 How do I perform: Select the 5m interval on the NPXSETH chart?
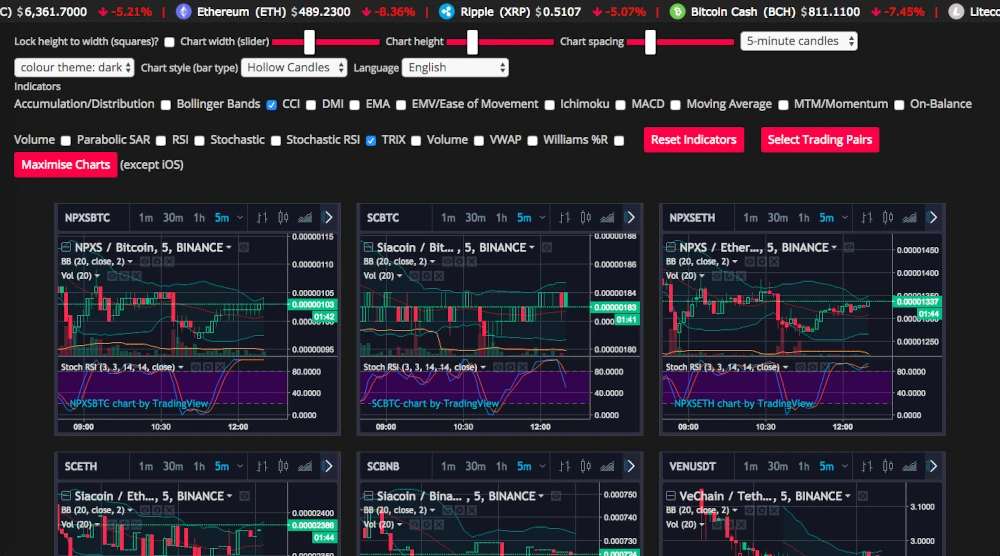(827, 218)
